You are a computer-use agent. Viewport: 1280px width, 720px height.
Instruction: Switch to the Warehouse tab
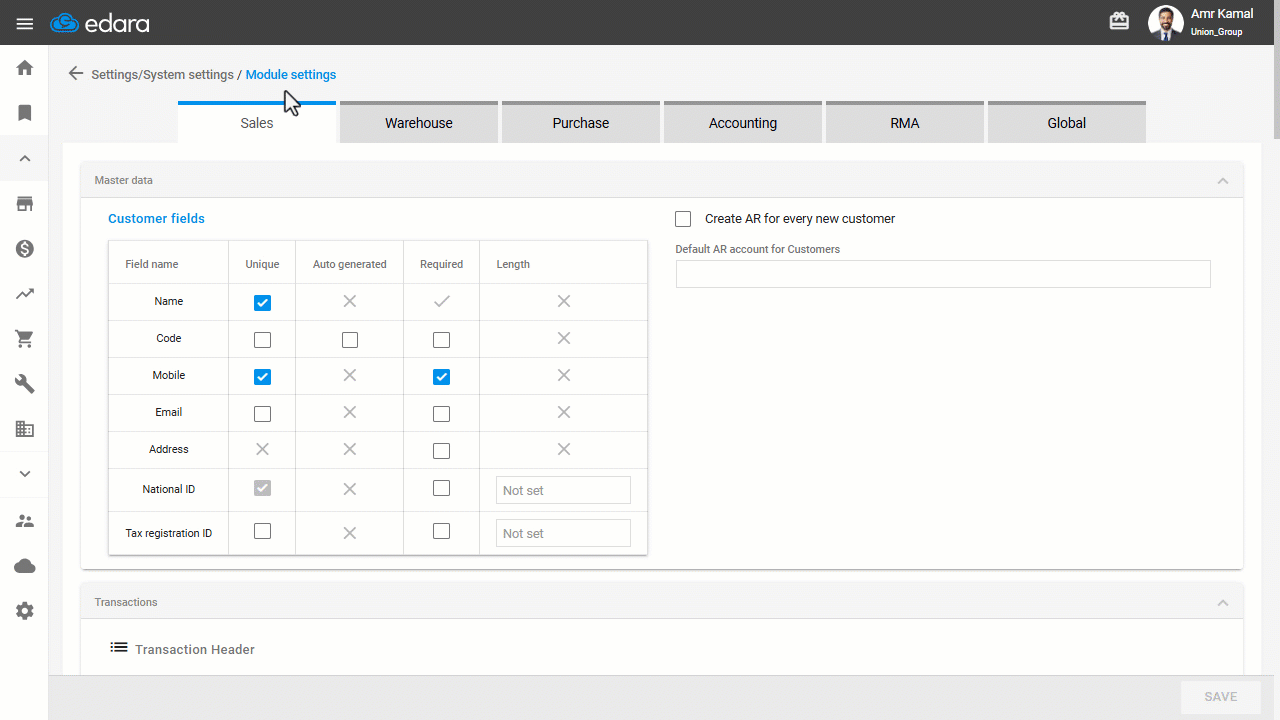tap(419, 122)
